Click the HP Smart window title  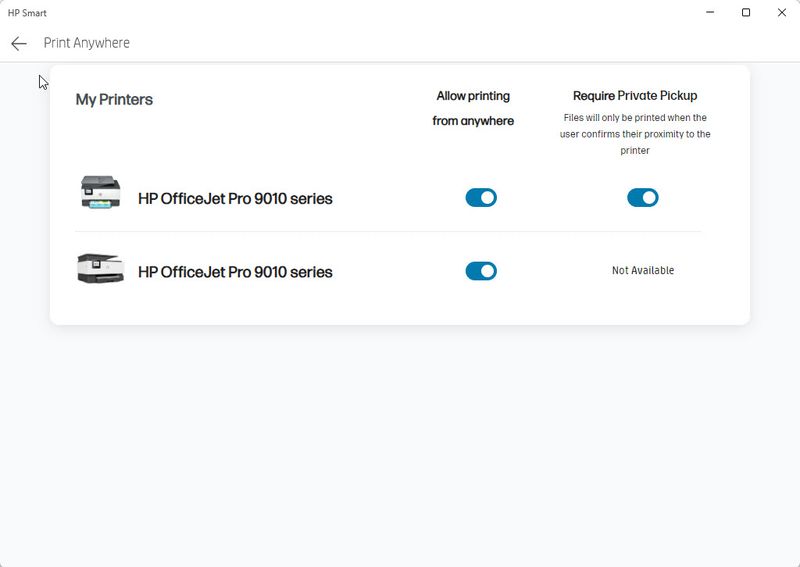(x=27, y=13)
